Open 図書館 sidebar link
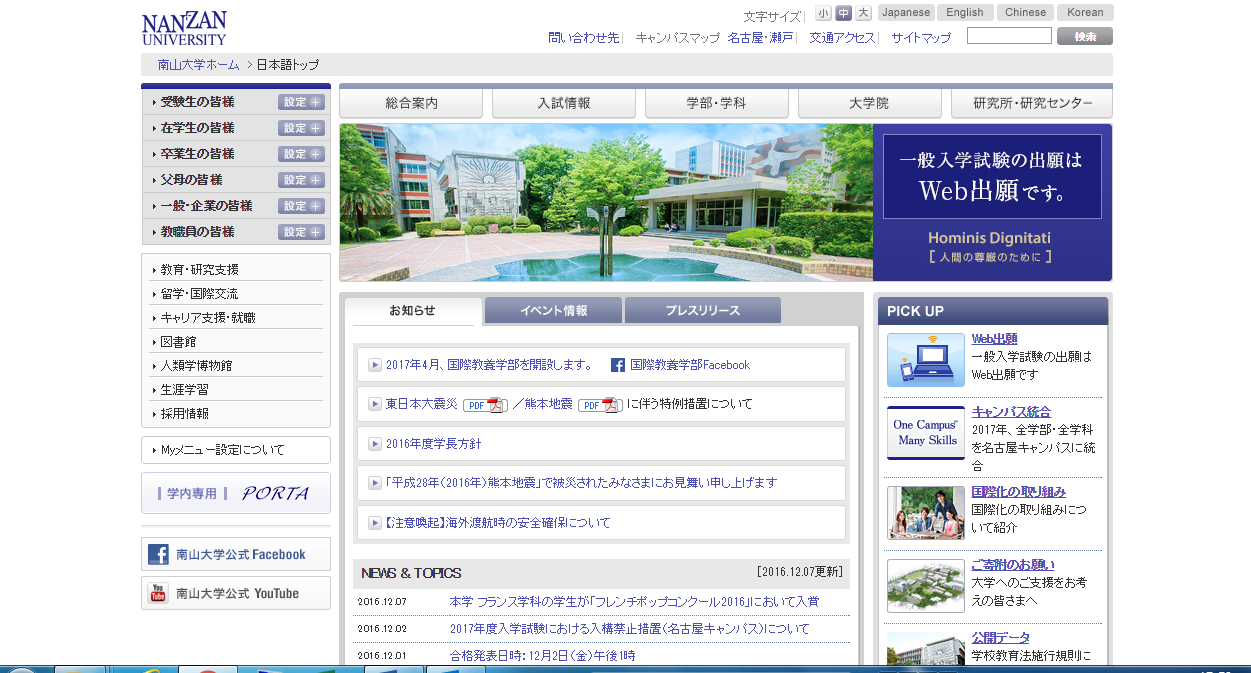Screen dimensions: 1251x673 [x=179, y=342]
